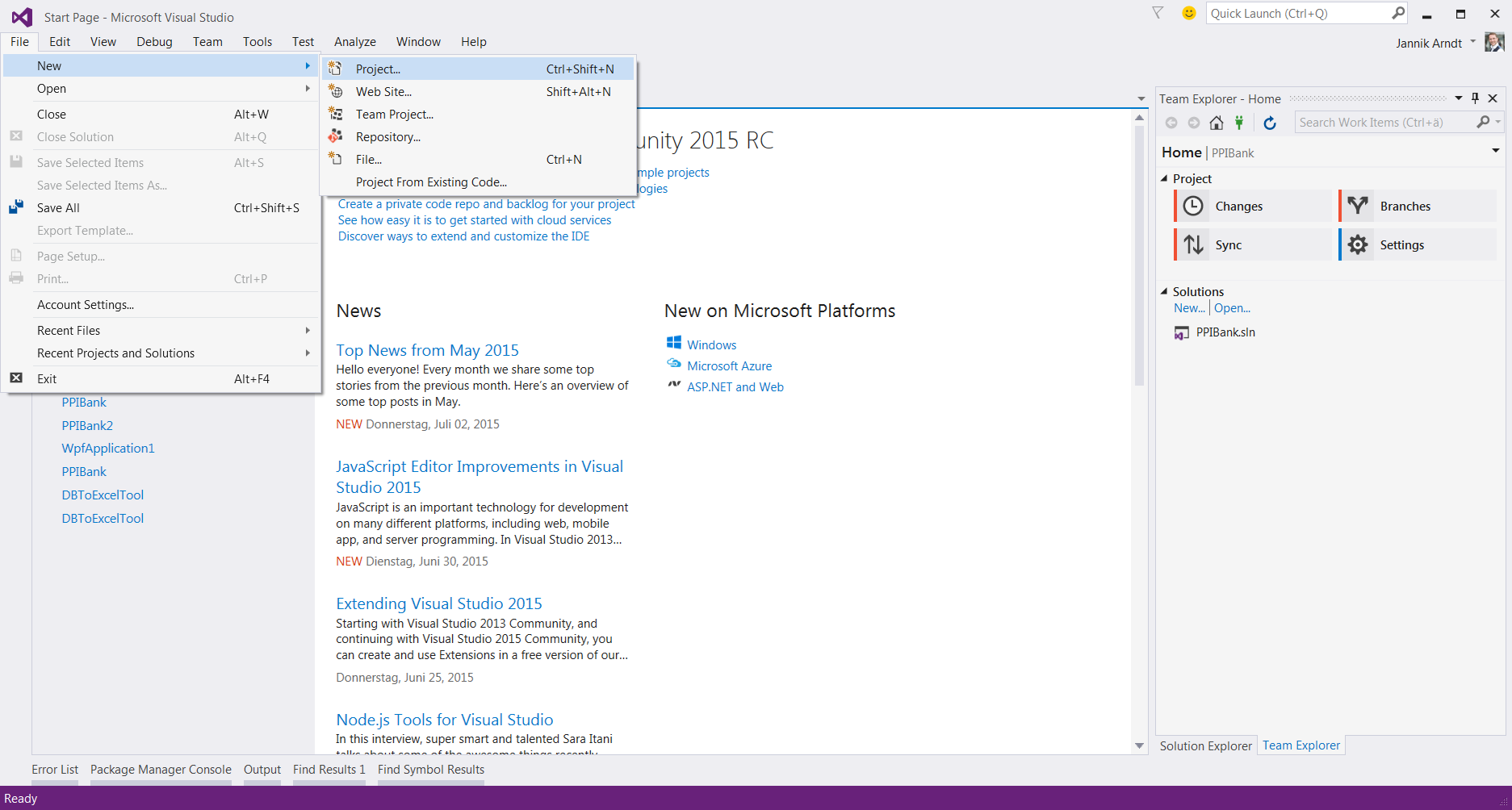
Task: Click the Manage Connections plug icon
Action: point(1239,123)
